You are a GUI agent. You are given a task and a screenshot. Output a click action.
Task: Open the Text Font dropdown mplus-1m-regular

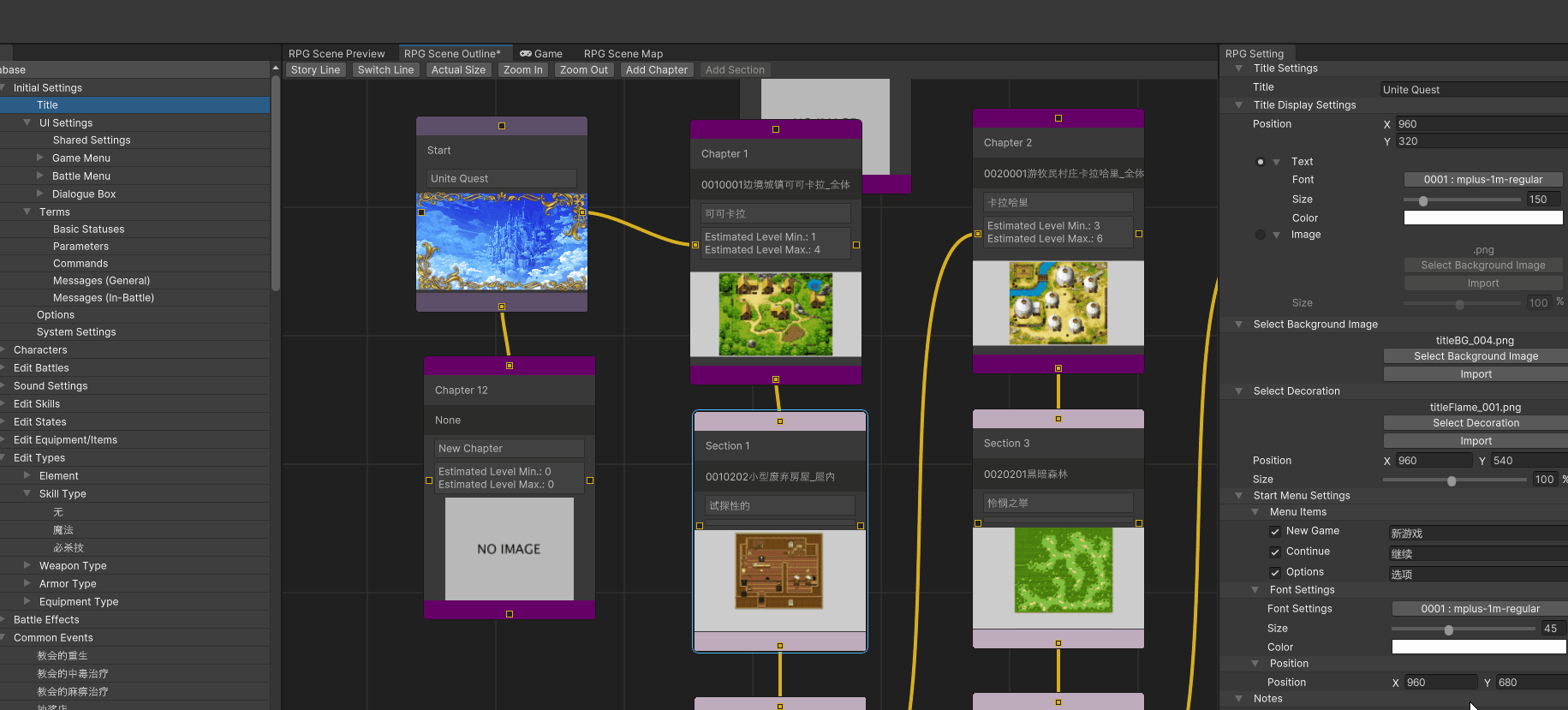coord(1483,180)
